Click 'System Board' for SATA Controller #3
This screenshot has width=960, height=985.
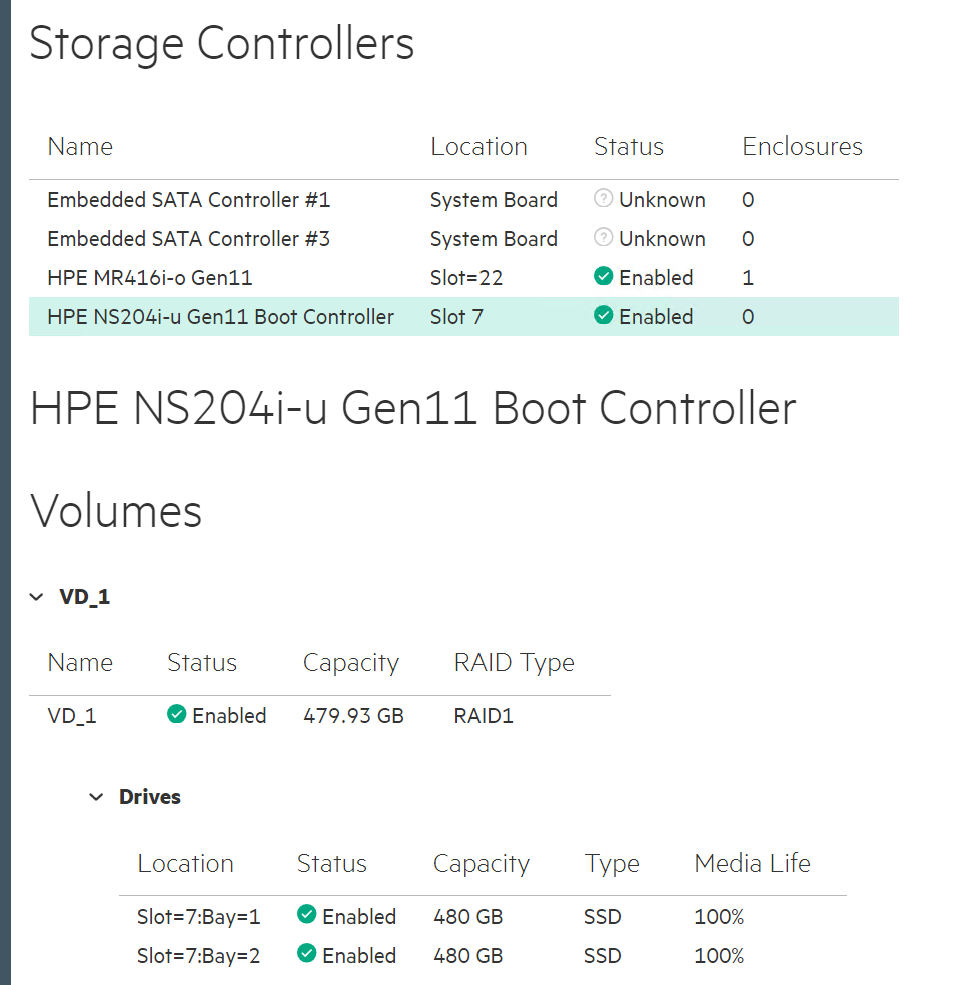[494, 239]
